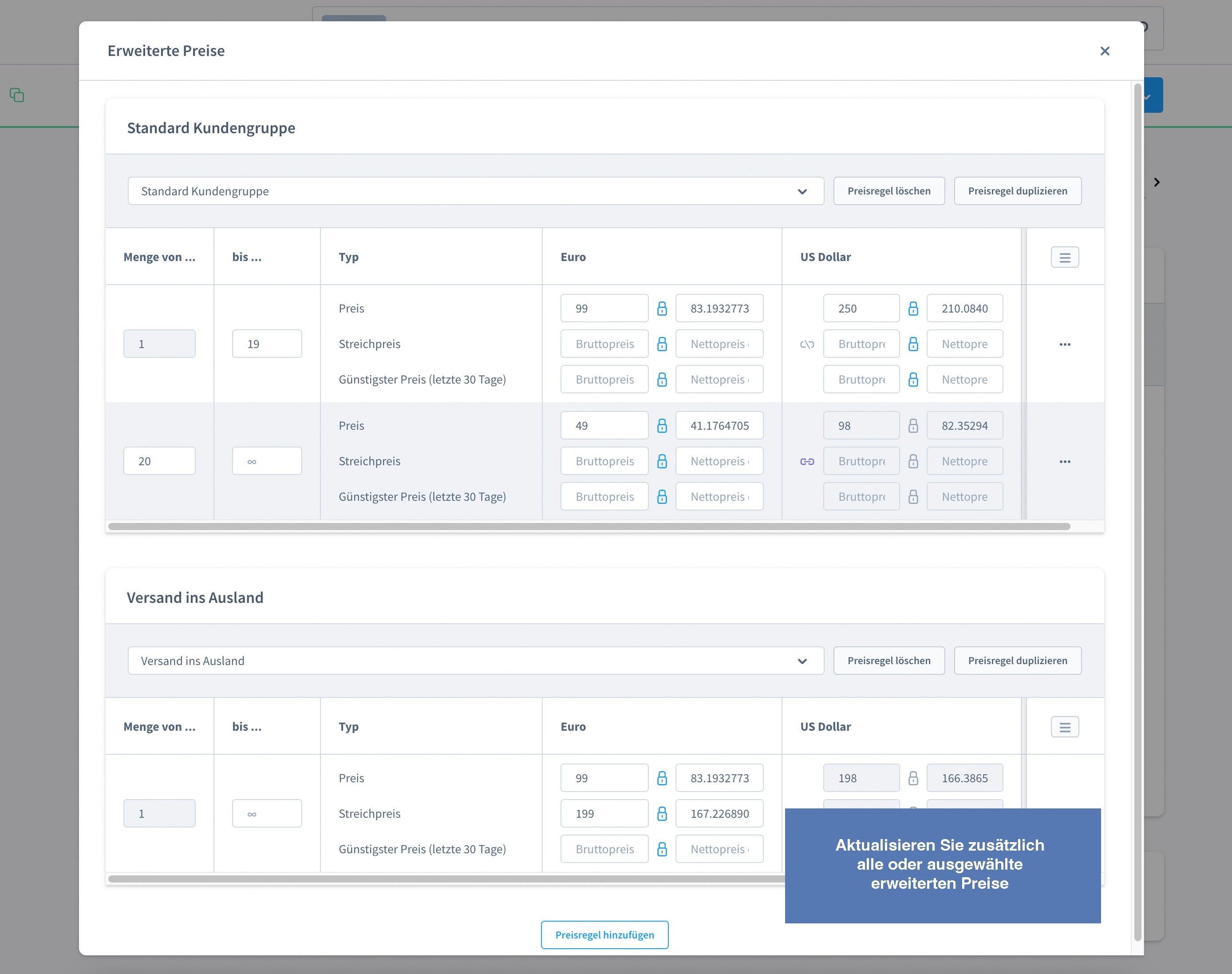The width and height of the screenshot is (1232, 974).
Task: Toggle Euro price lock next to 49
Action: tap(662, 425)
